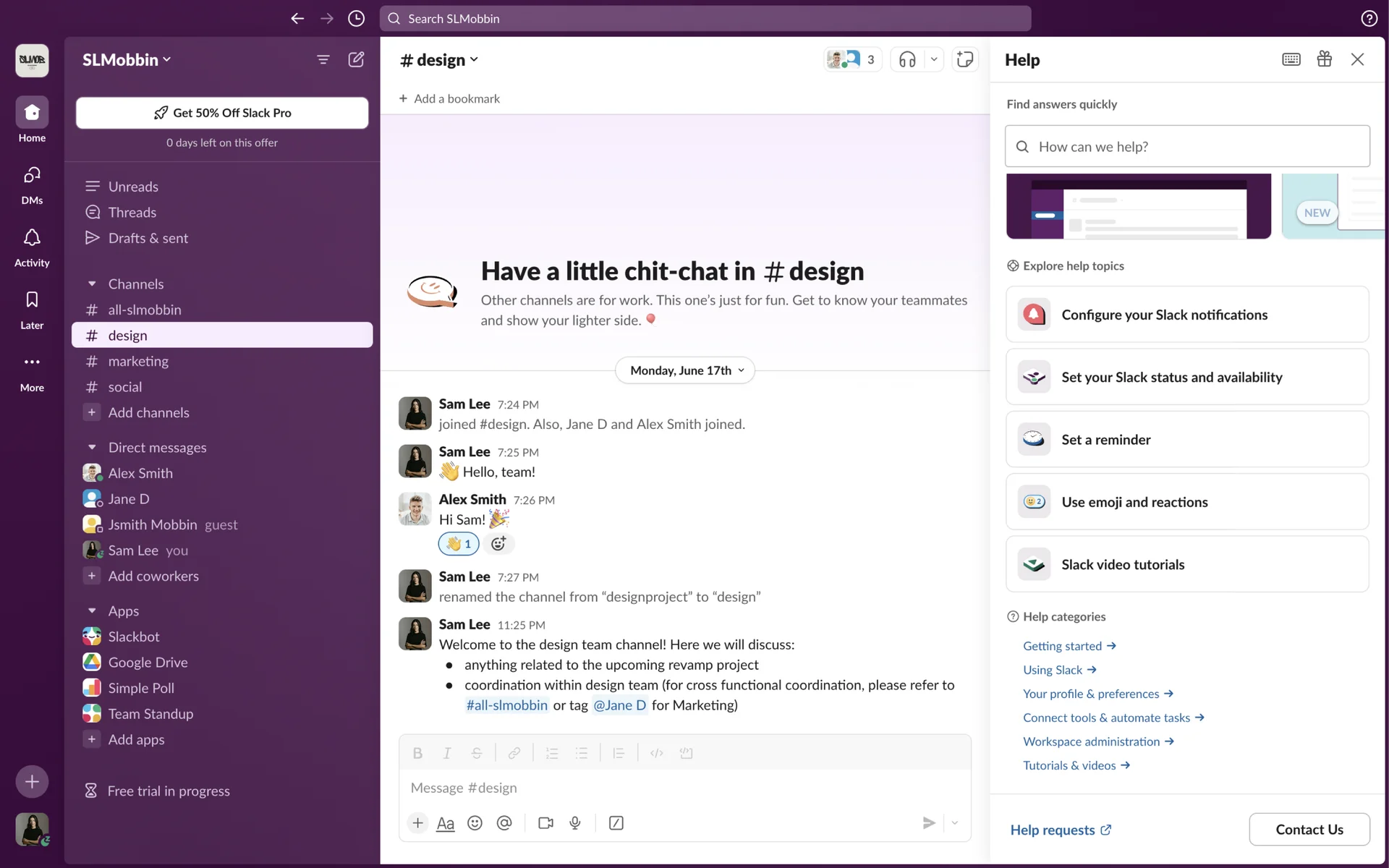
Task: Open the canvas icon in channel header
Action: tap(964, 60)
